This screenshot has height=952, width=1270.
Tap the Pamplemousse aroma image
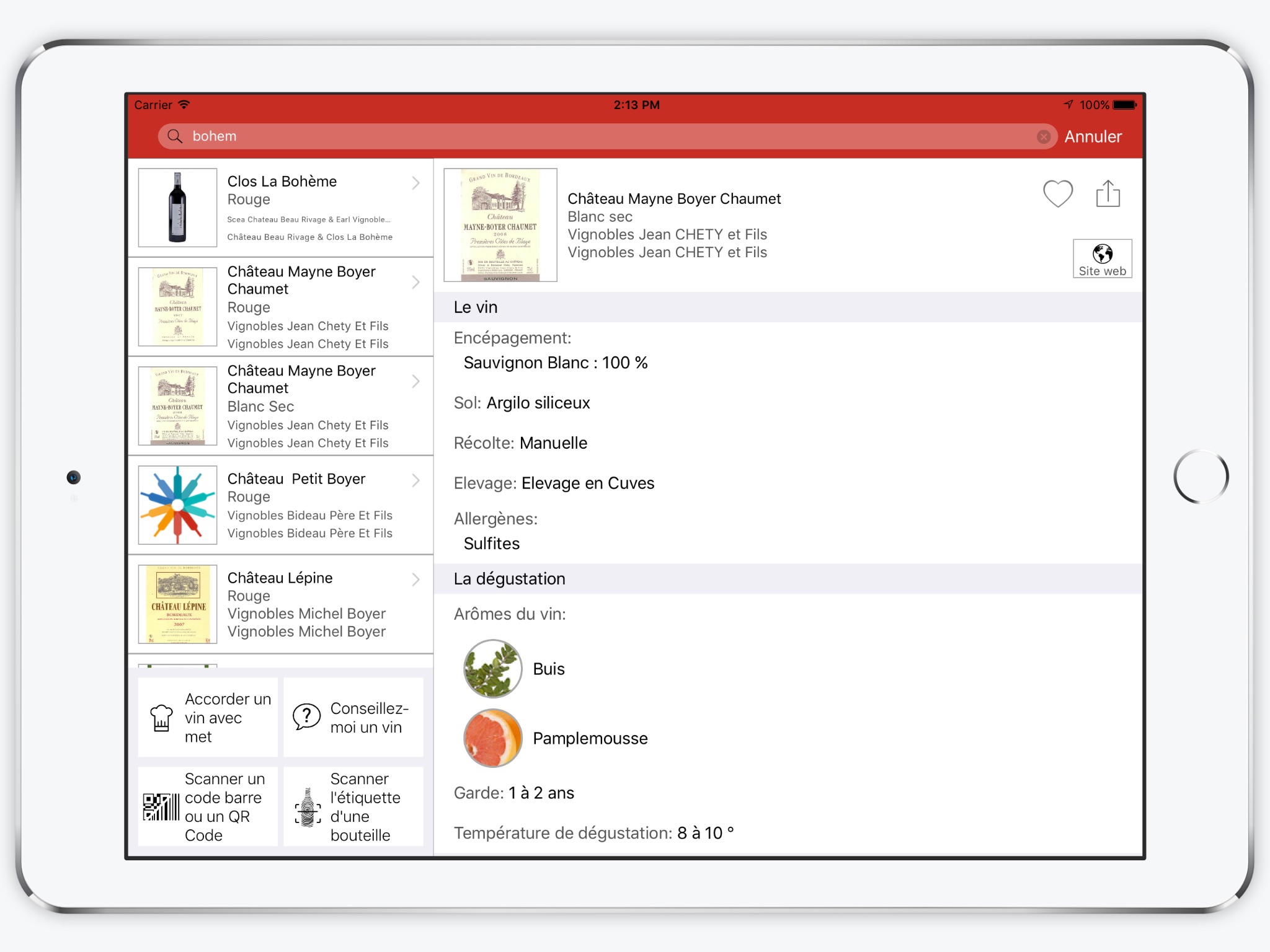493,738
